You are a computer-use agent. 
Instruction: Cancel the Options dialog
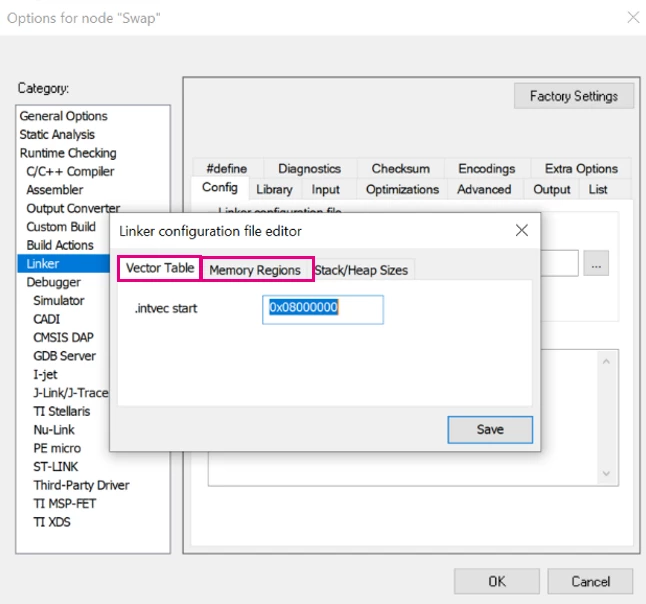(x=590, y=581)
